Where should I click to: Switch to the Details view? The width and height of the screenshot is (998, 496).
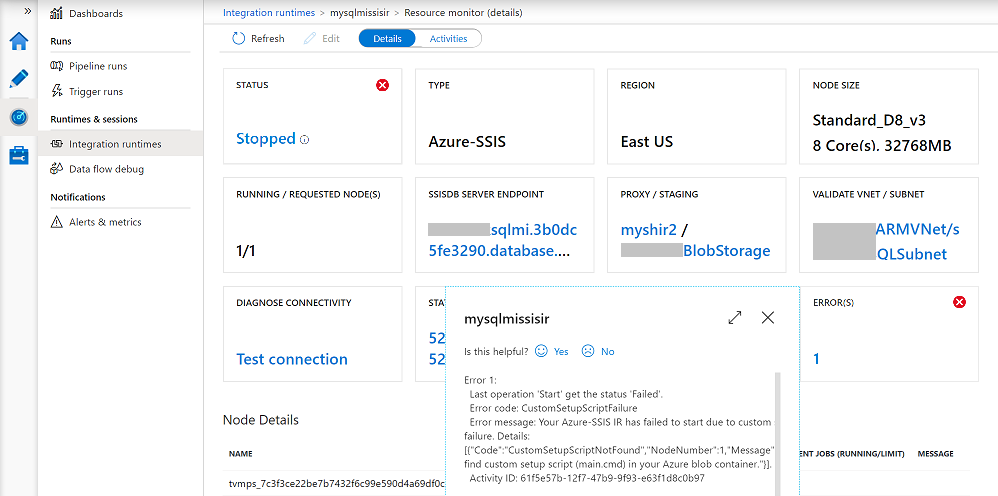click(387, 39)
